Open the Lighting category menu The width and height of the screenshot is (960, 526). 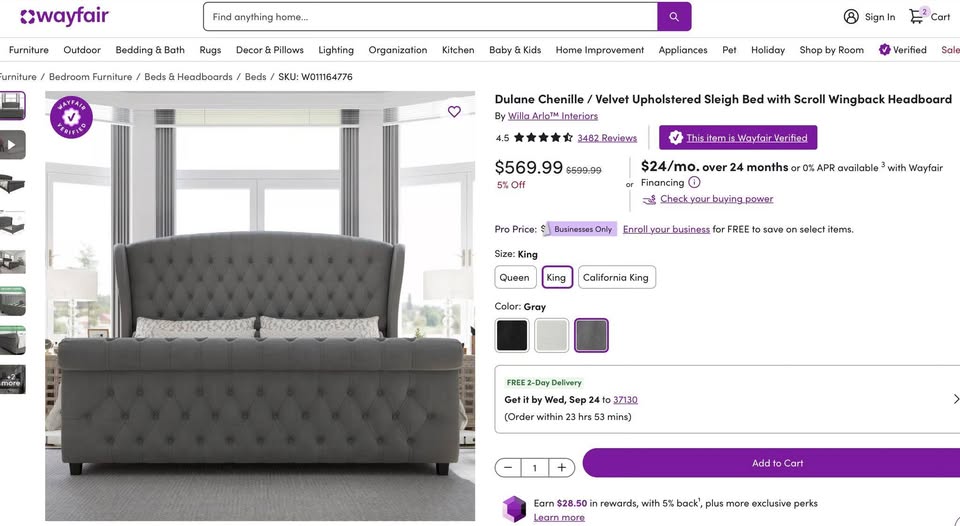click(x=336, y=50)
